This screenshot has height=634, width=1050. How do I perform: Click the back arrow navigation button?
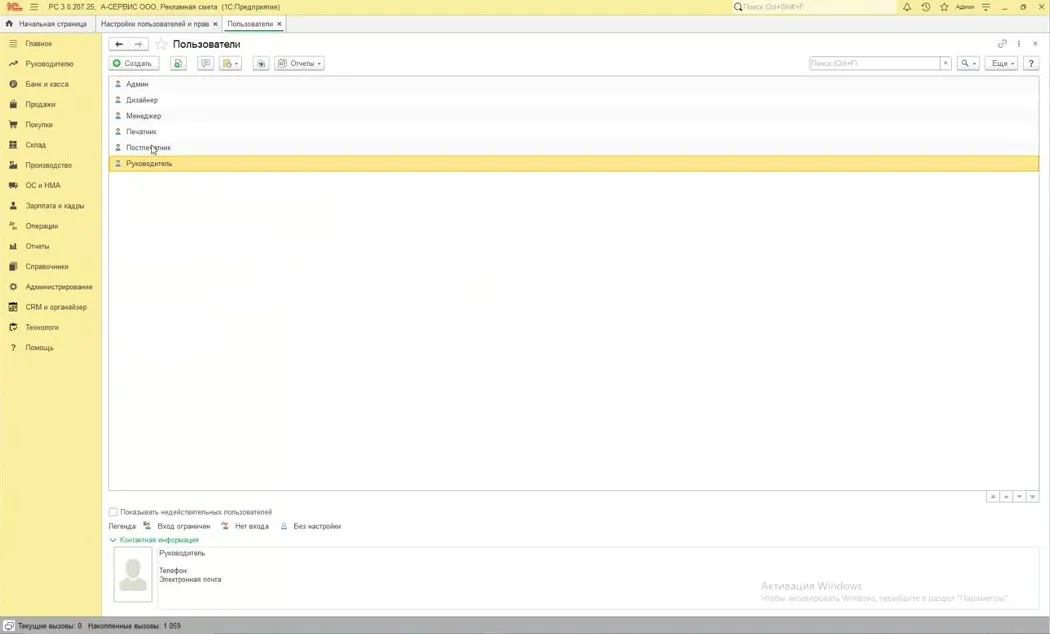click(119, 44)
